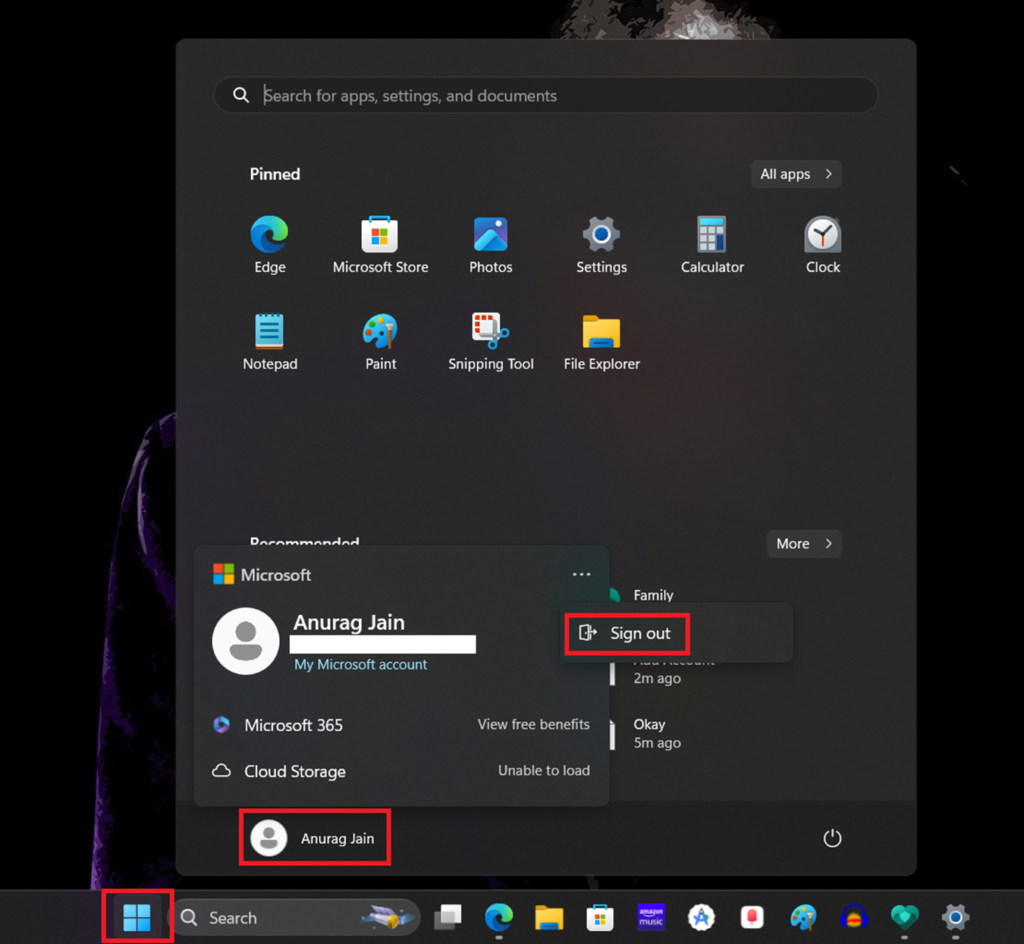Screen dimensions: 1024x944
Task: Click the profile avatar in account panel
Action: point(246,641)
